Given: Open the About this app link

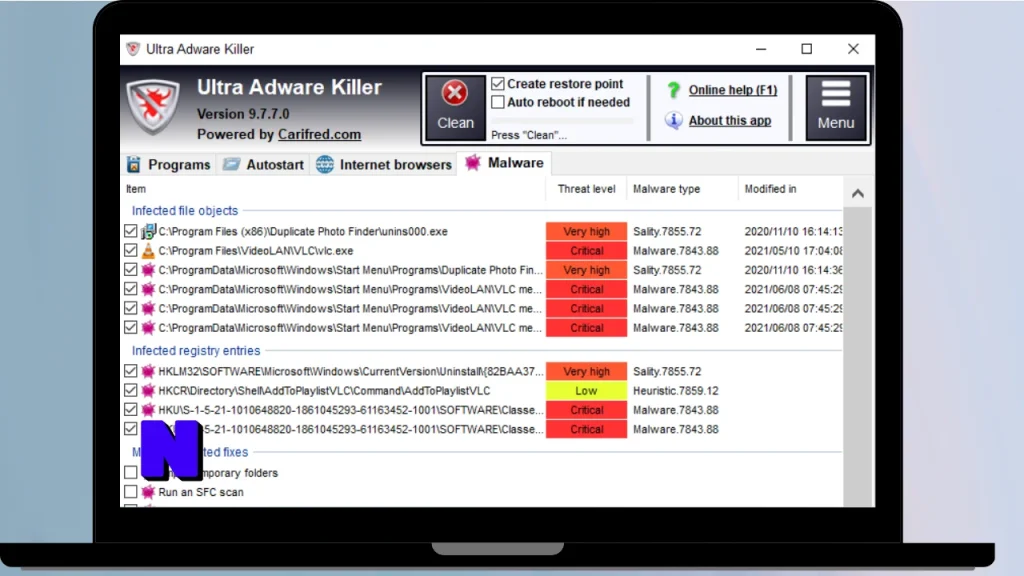Looking at the screenshot, I should (729, 120).
